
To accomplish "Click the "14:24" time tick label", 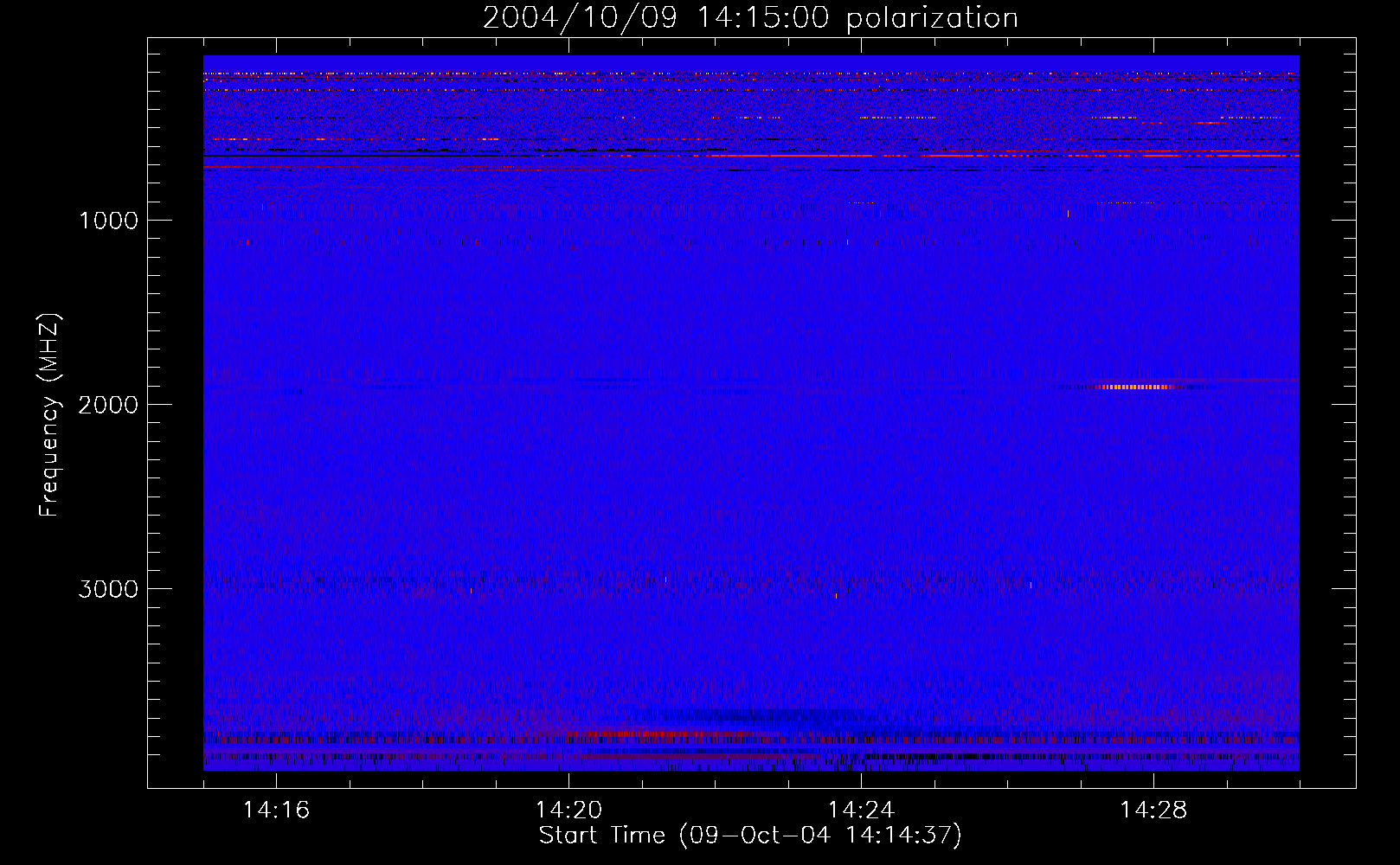I will [861, 810].
